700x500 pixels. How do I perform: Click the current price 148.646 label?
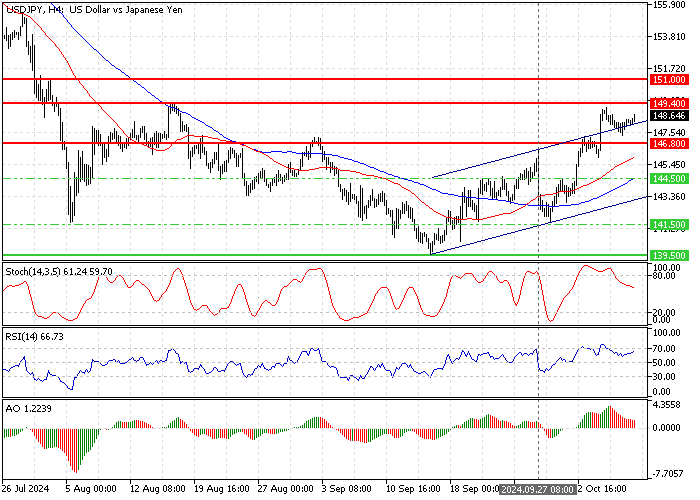tap(669, 116)
